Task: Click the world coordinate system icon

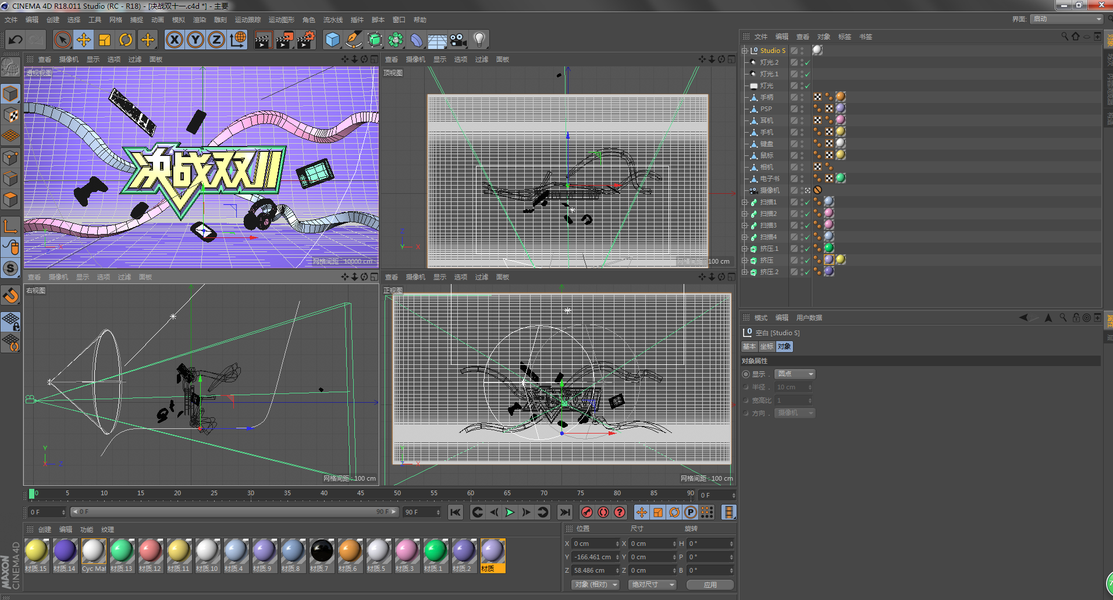Action: [x=238, y=40]
